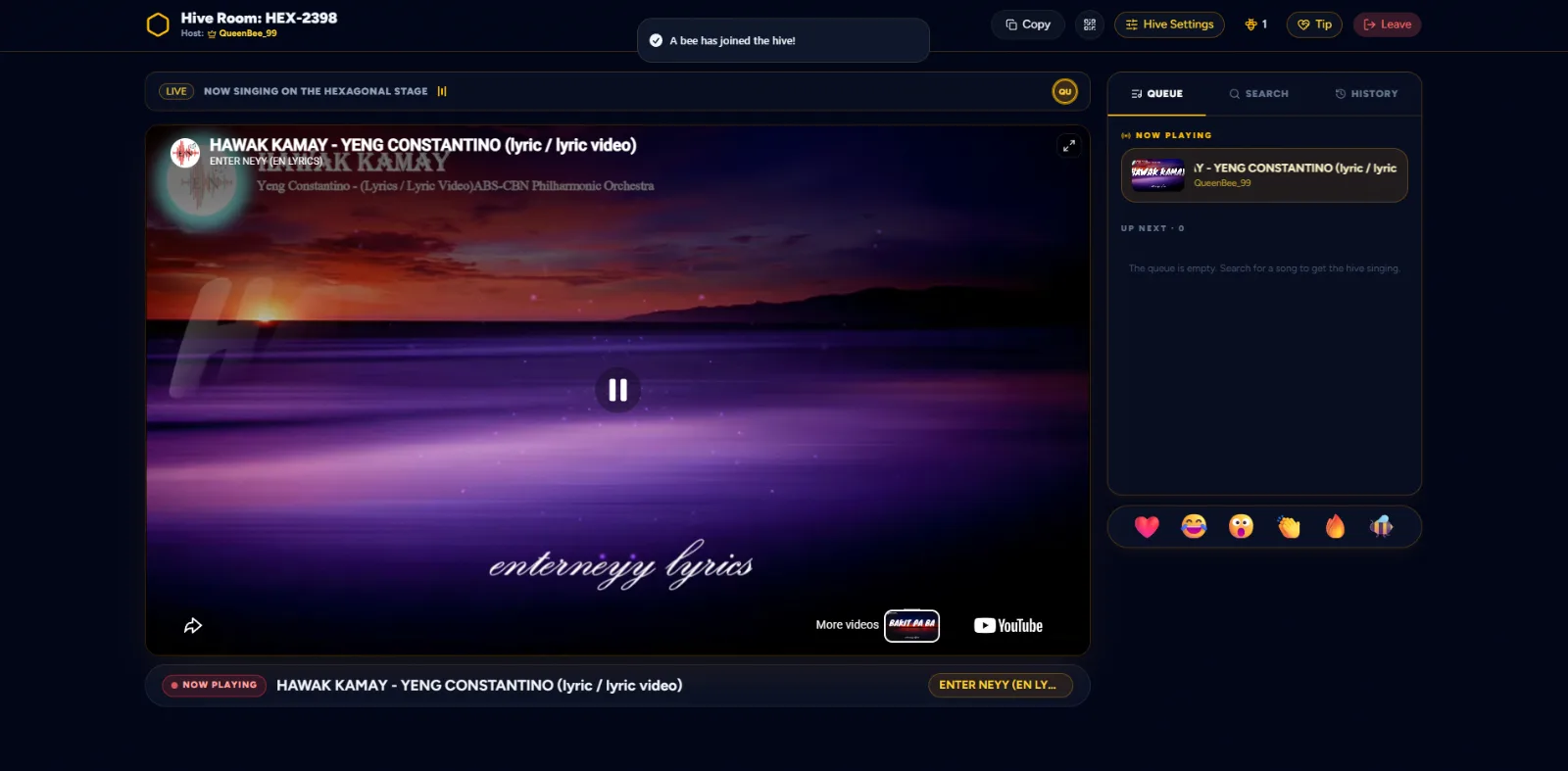The height and width of the screenshot is (771, 1568).
Task: Open the QR code icon button
Action: pyautogui.click(x=1090, y=24)
